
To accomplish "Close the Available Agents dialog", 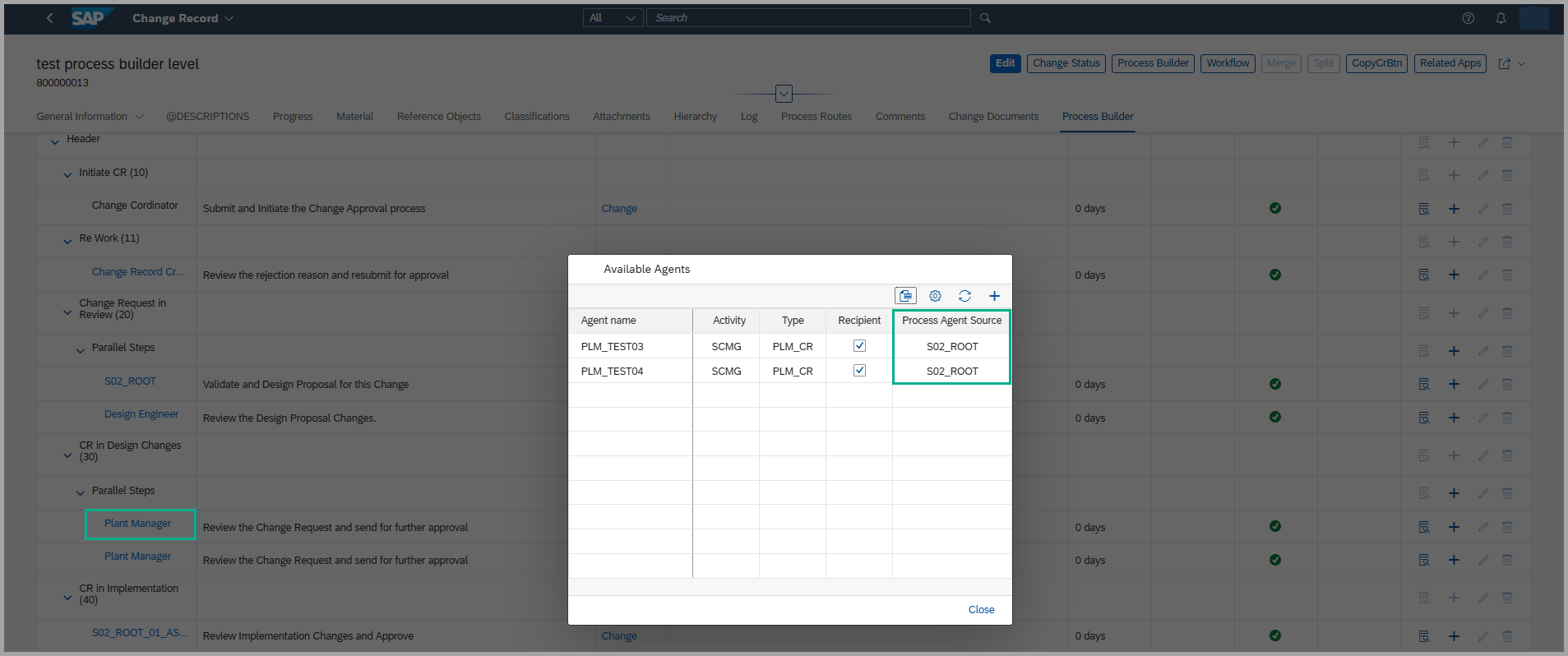I will (x=981, y=610).
